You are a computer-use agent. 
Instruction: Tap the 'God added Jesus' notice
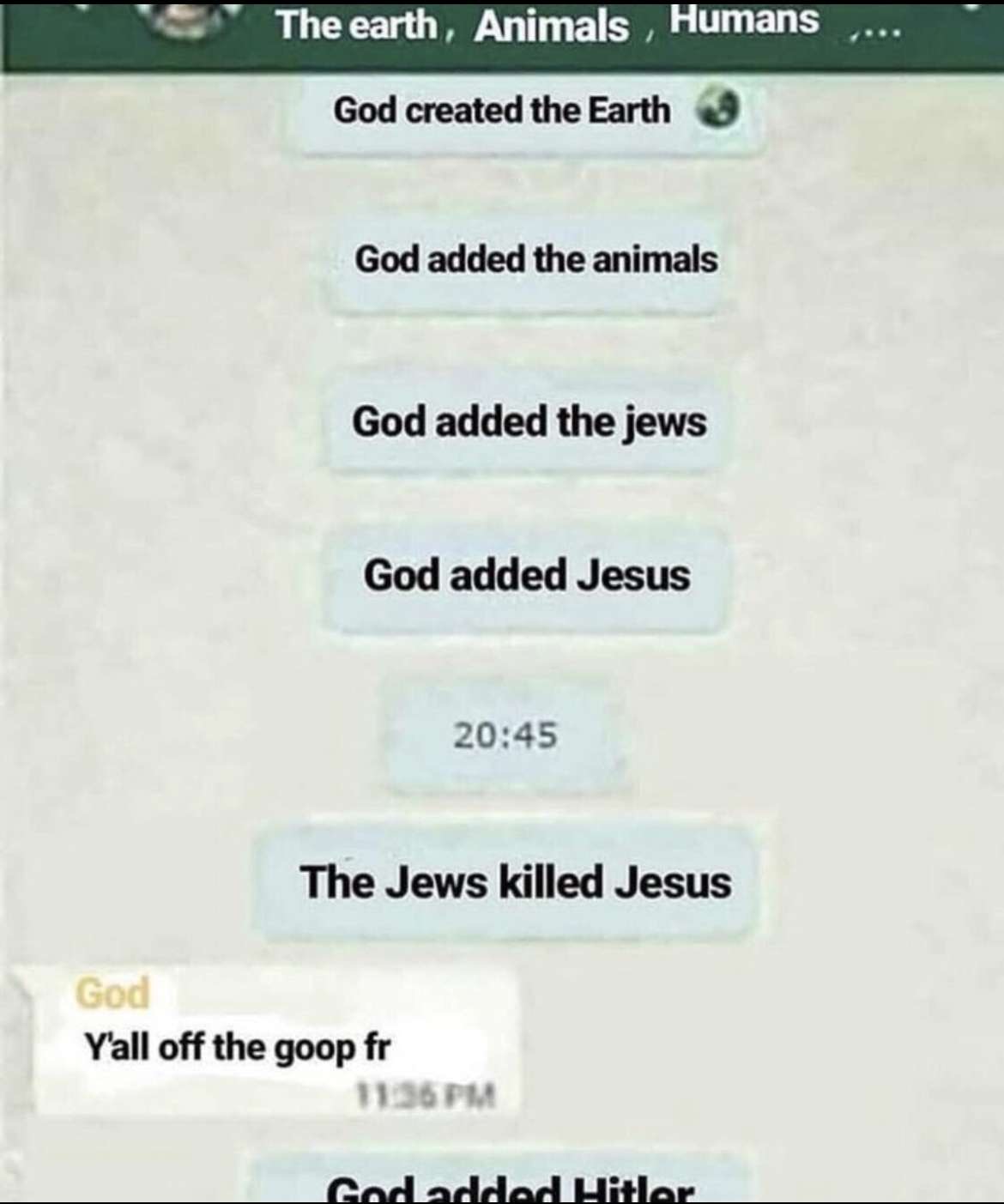pyautogui.click(x=526, y=575)
